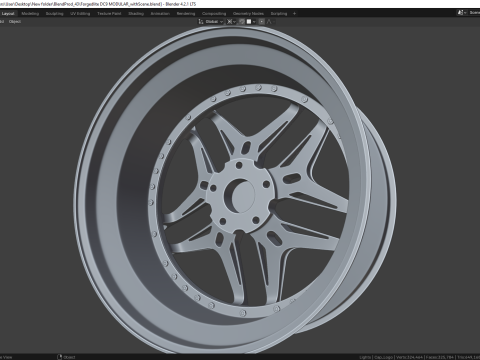This screenshot has height=360, width=480.
Task: Open the UV Editing workspace tab
Action: pos(80,14)
